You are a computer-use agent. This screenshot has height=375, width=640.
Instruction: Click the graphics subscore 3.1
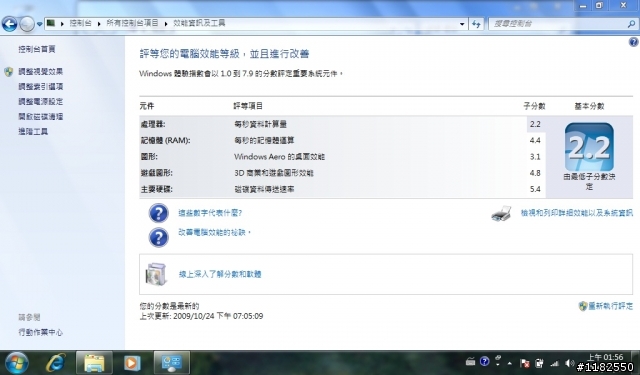pyautogui.click(x=535, y=157)
